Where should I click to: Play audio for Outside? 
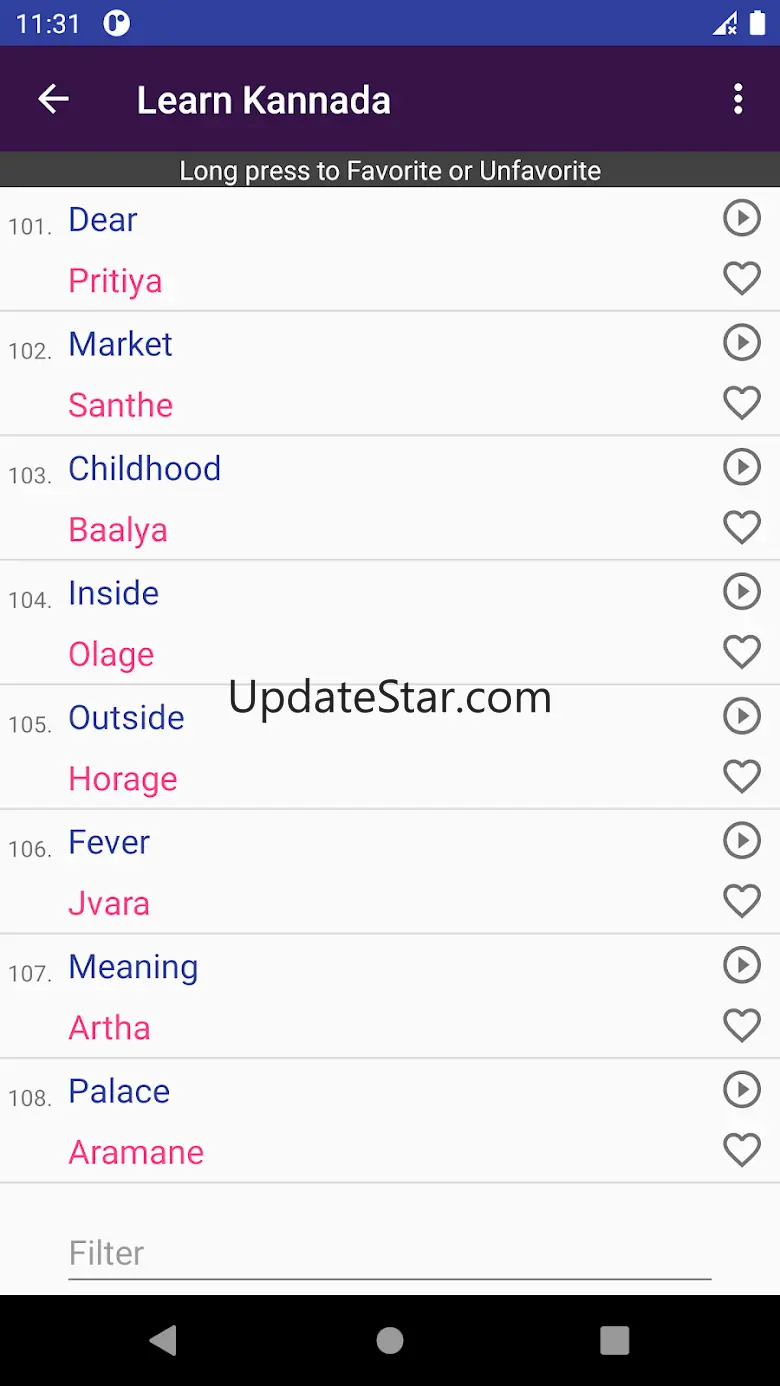coord(742,716)
